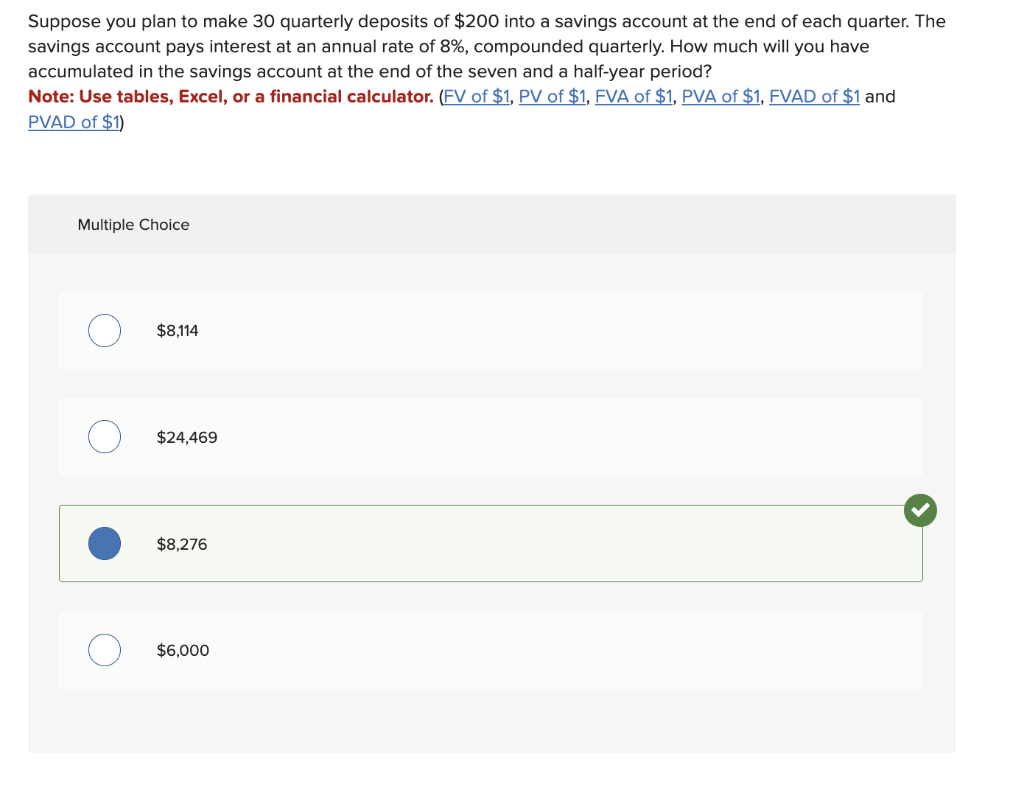
Task: Open the PVAD of $1 table link
Action: coord(71,122)
